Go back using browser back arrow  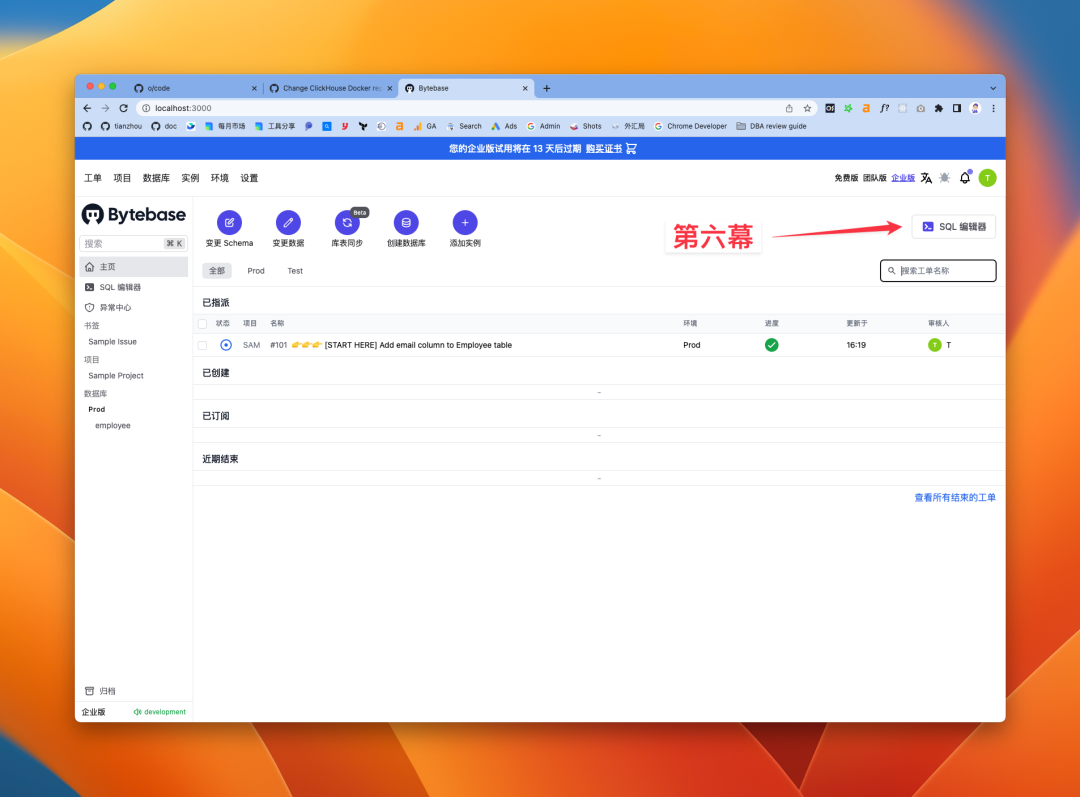pyautogui.click(x=87, y=108)
